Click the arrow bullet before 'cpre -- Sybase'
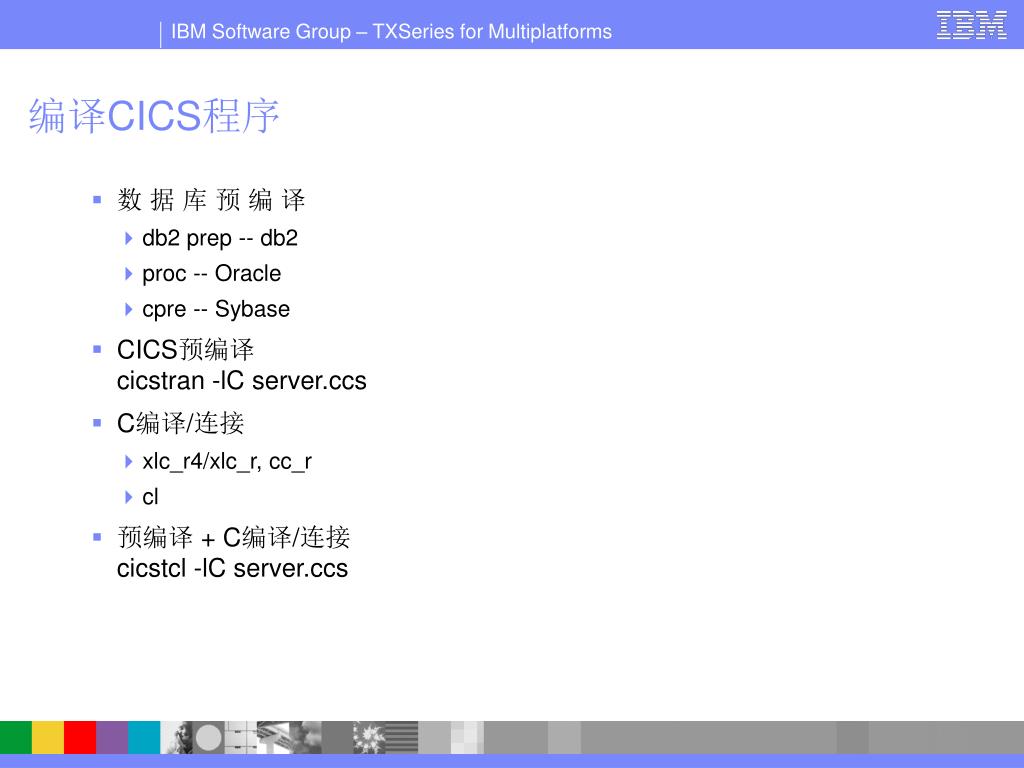 click(x=129, y=310)
